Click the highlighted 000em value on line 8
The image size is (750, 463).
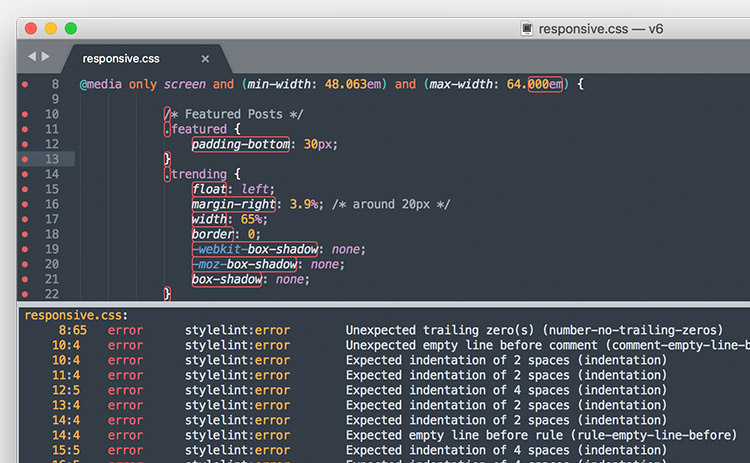click(545, 84)
